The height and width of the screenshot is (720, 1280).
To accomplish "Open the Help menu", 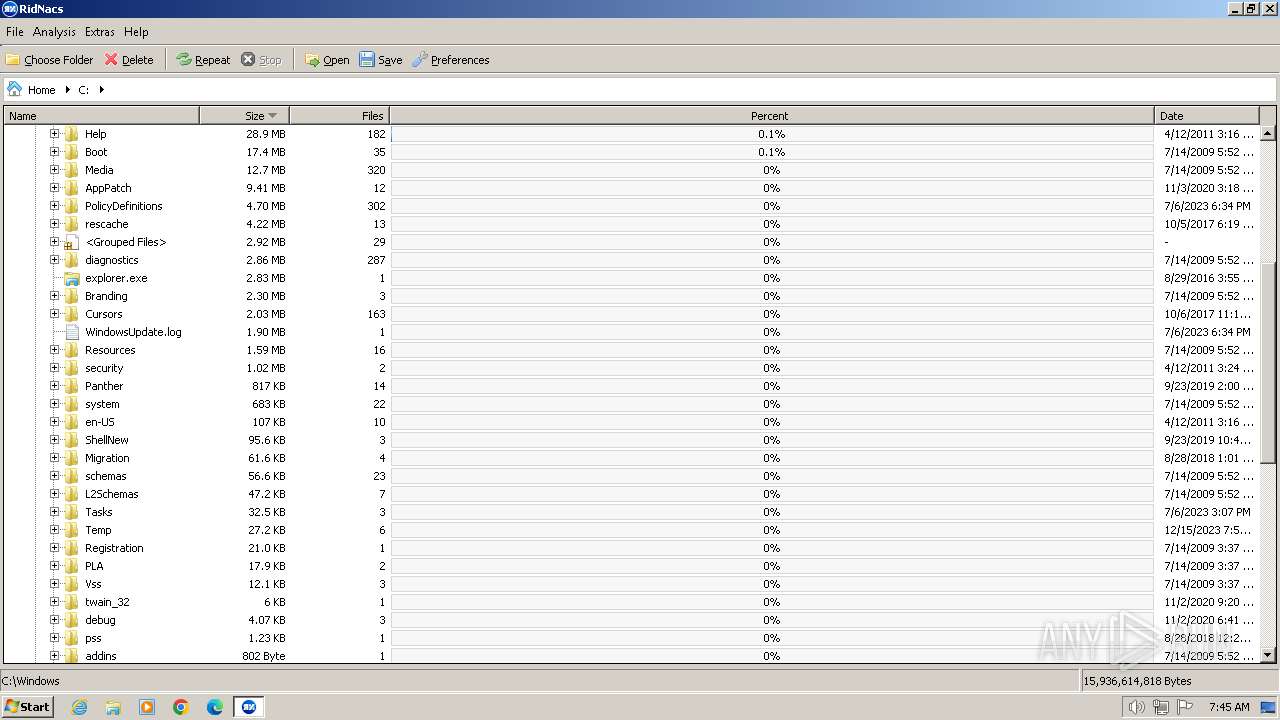I will 136,32.
